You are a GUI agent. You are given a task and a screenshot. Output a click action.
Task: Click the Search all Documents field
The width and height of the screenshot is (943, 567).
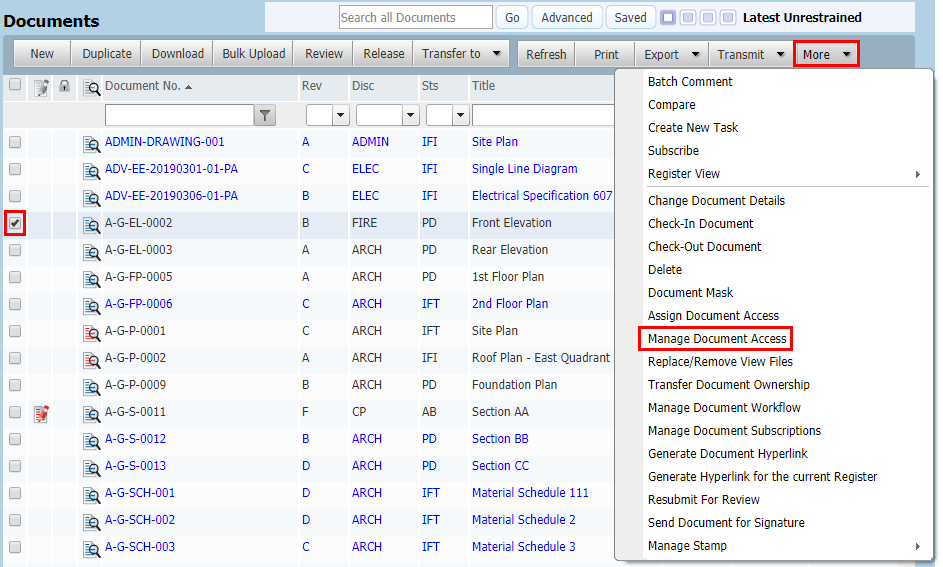click(x=415, y=18)
